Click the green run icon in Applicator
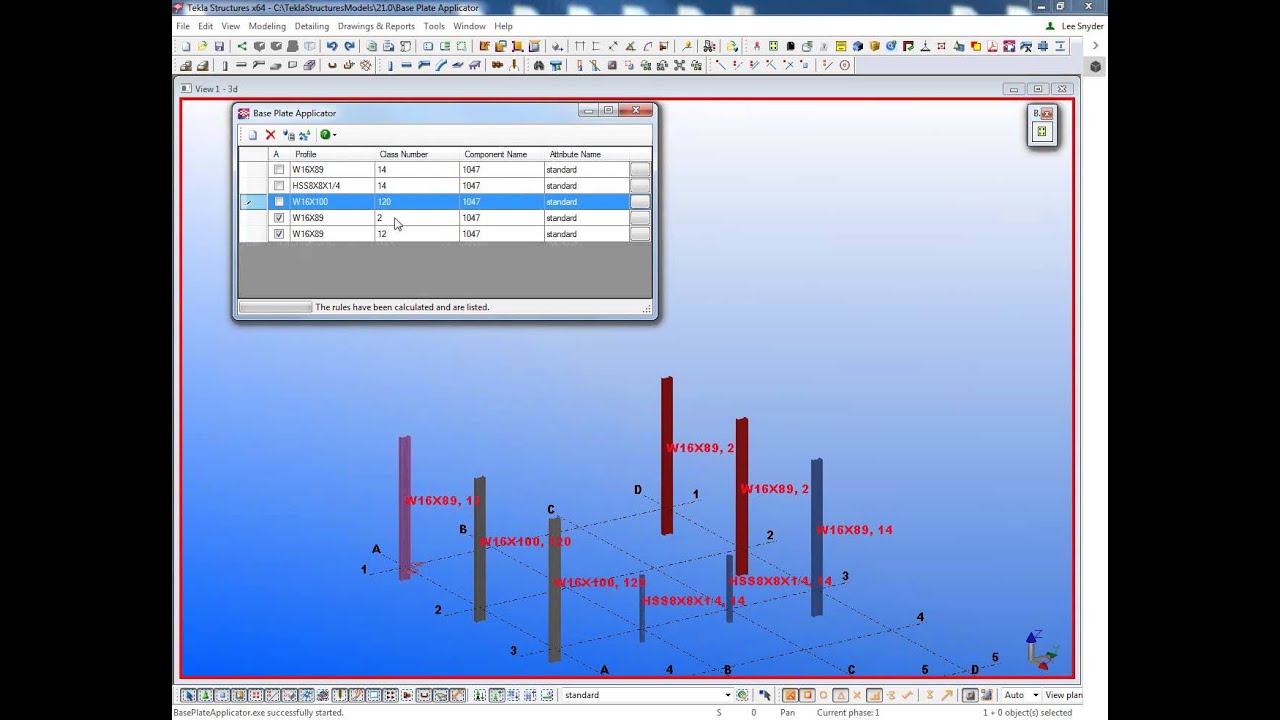The width and height of the screenshot is (1280, 720). coord(325,135)
